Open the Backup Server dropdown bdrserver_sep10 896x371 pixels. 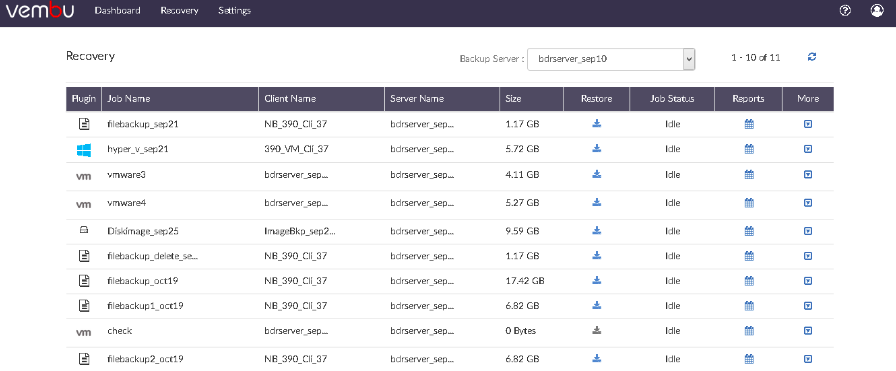click(x=611, y=59)
